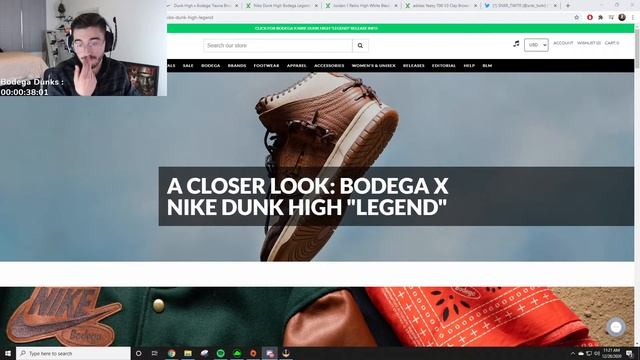Open the FOOTWEAR menu
This screenshot has height=360, width=640.
(266, 66)
